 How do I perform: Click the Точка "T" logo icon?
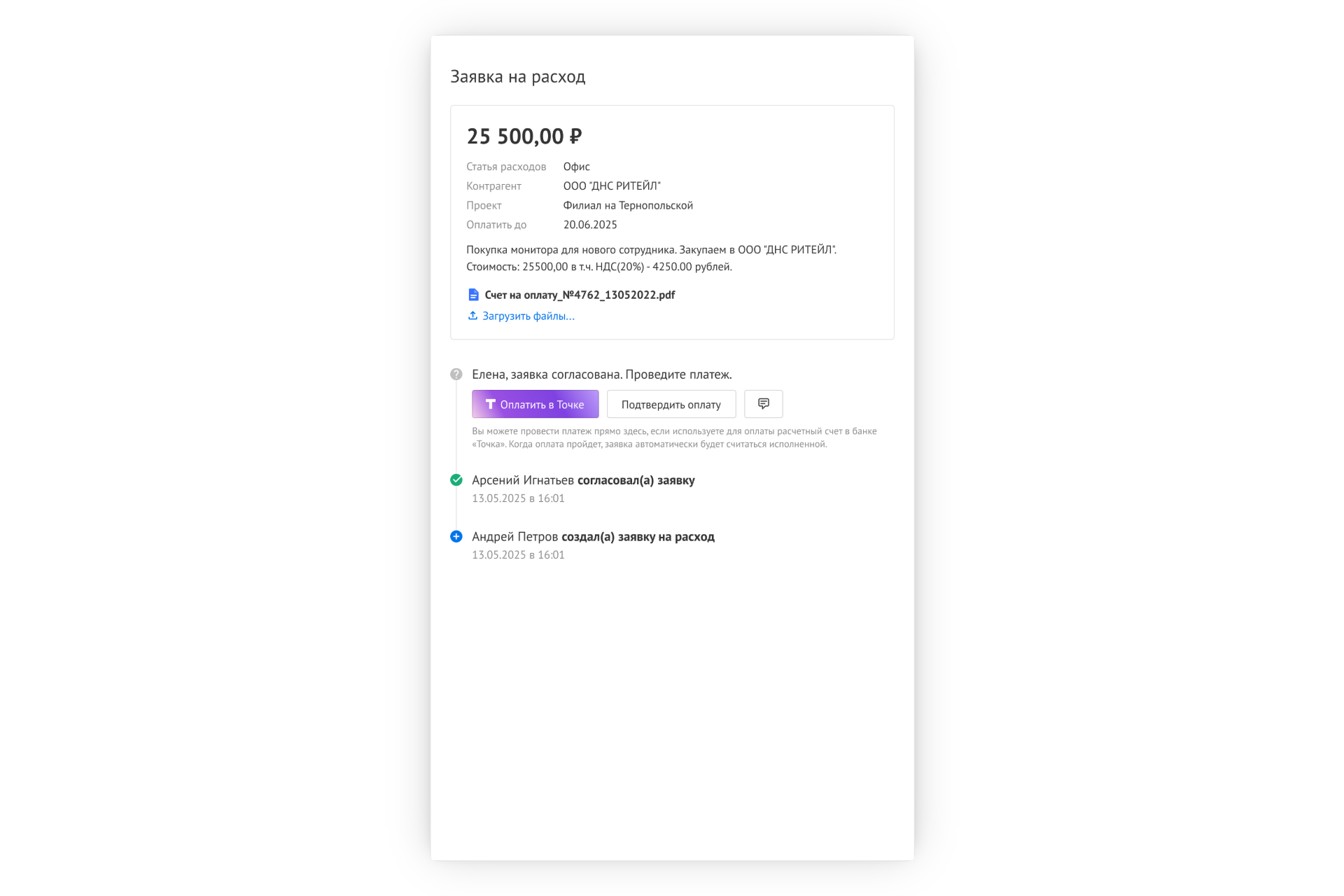pos(491,404)
